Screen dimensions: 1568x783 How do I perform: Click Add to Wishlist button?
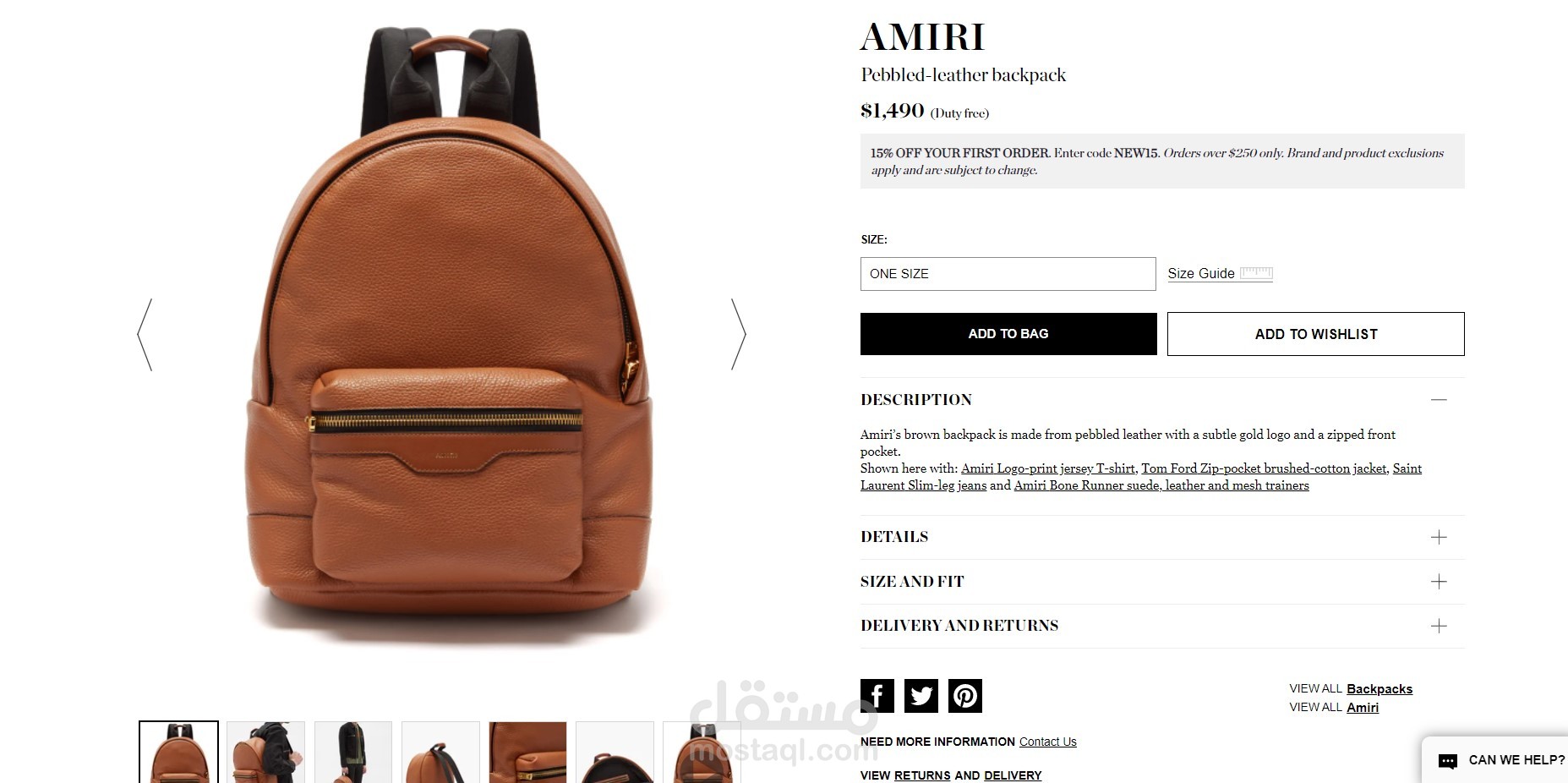pyautogui.click(x=1316, y=334)
